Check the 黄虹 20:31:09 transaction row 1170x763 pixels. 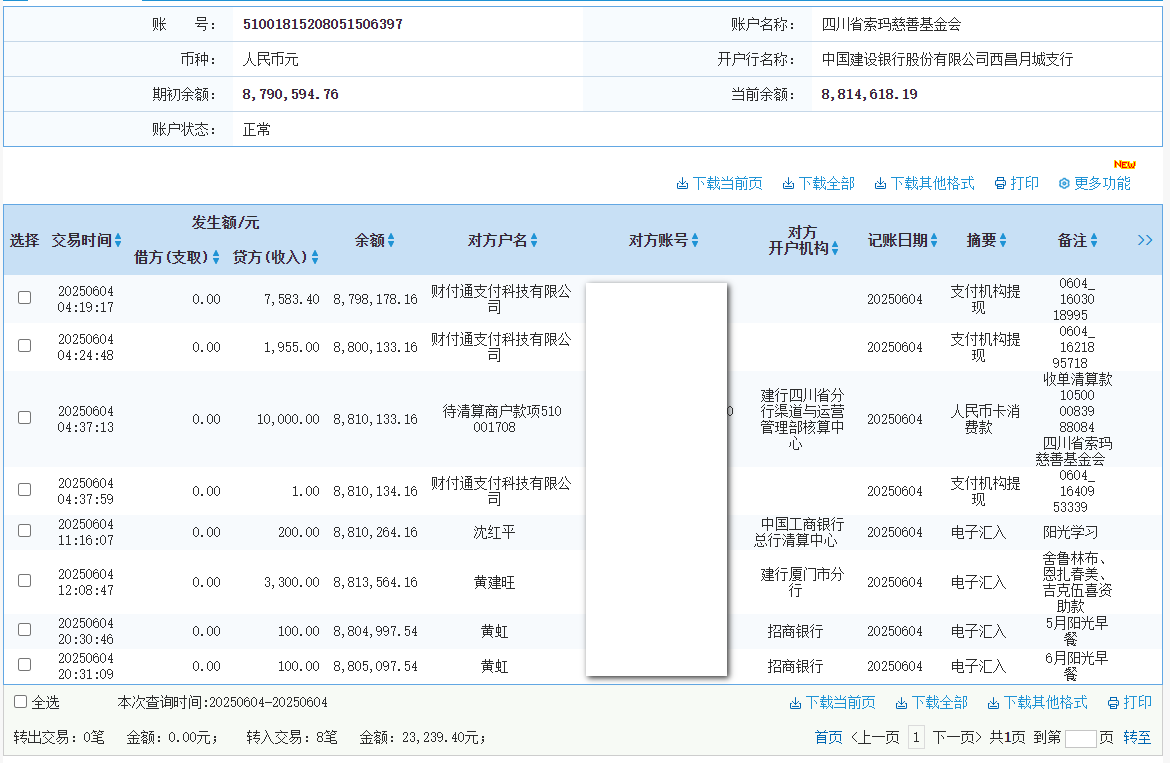tap(25, 665)
